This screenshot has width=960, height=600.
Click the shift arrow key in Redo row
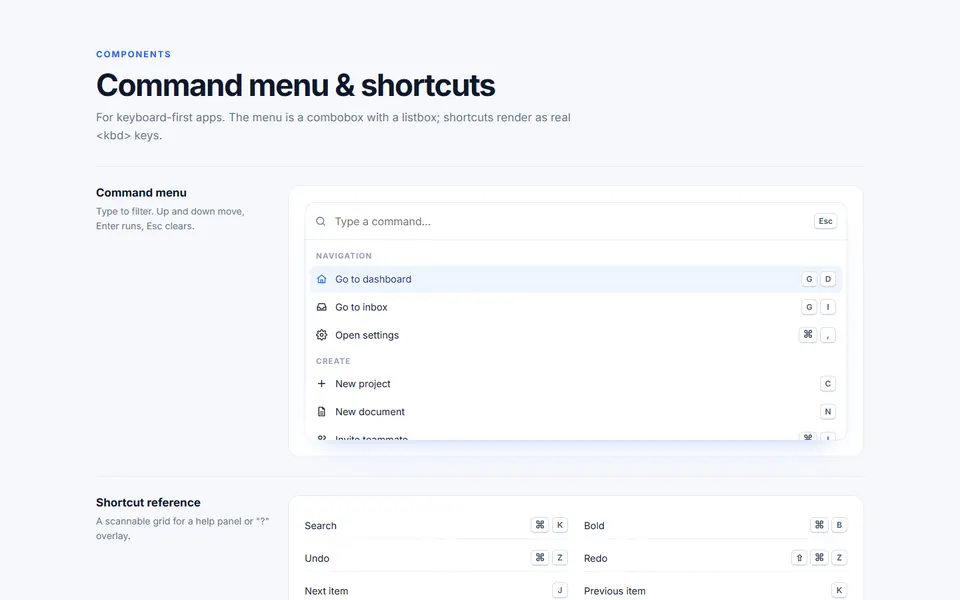(x=799, y=558)
